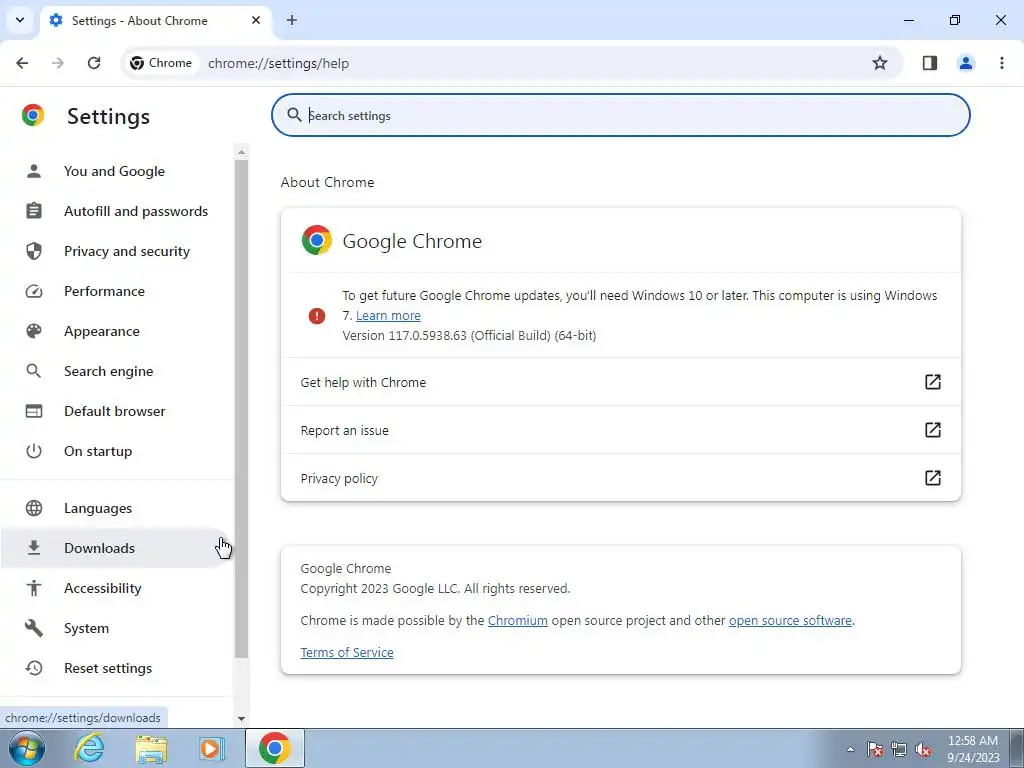The image size is (1024, 768).
Task: Click external link icon for Get help
Action: (x=933, y=382)
